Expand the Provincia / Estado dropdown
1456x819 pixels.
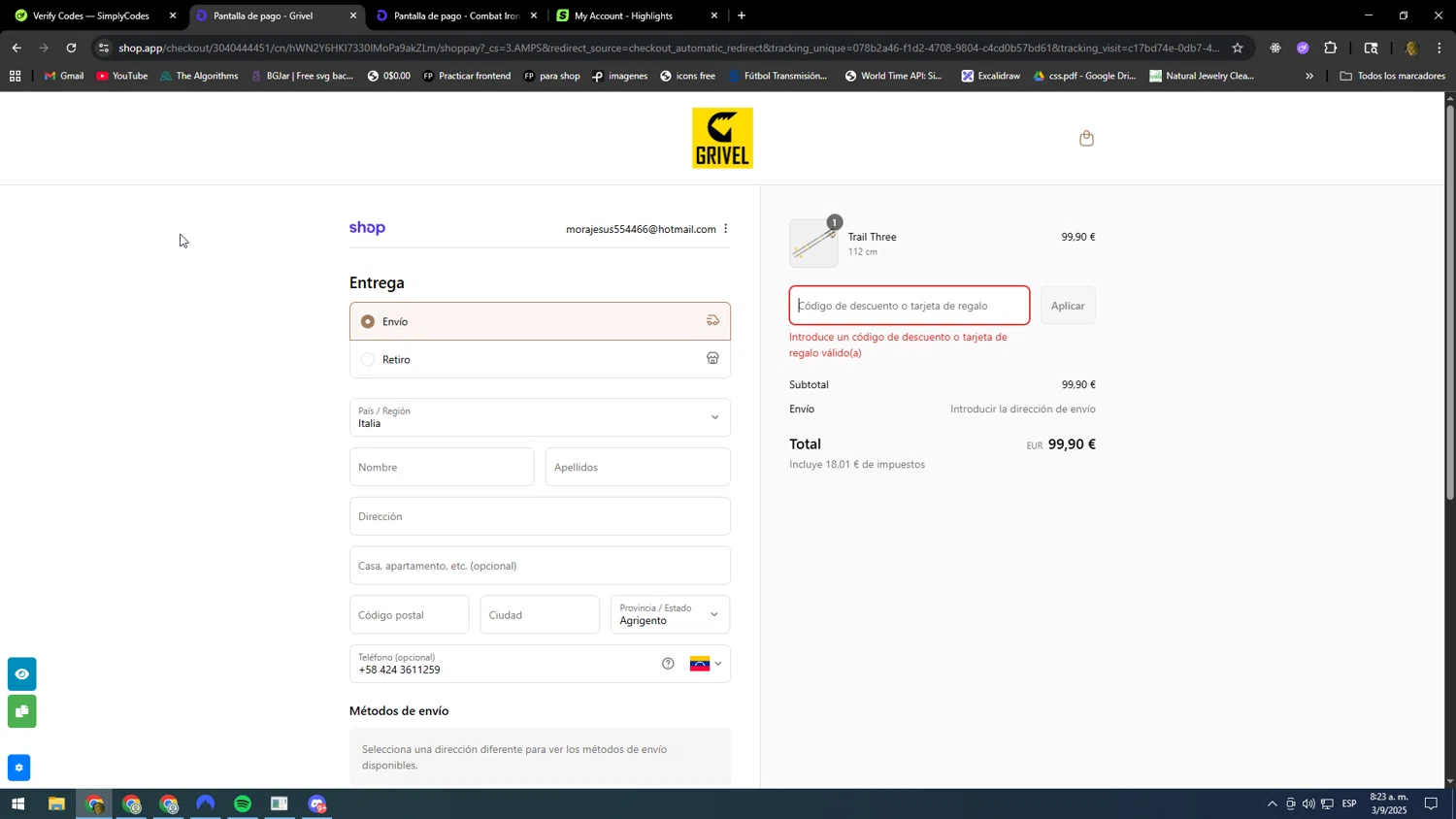click(x=670, y=614)
